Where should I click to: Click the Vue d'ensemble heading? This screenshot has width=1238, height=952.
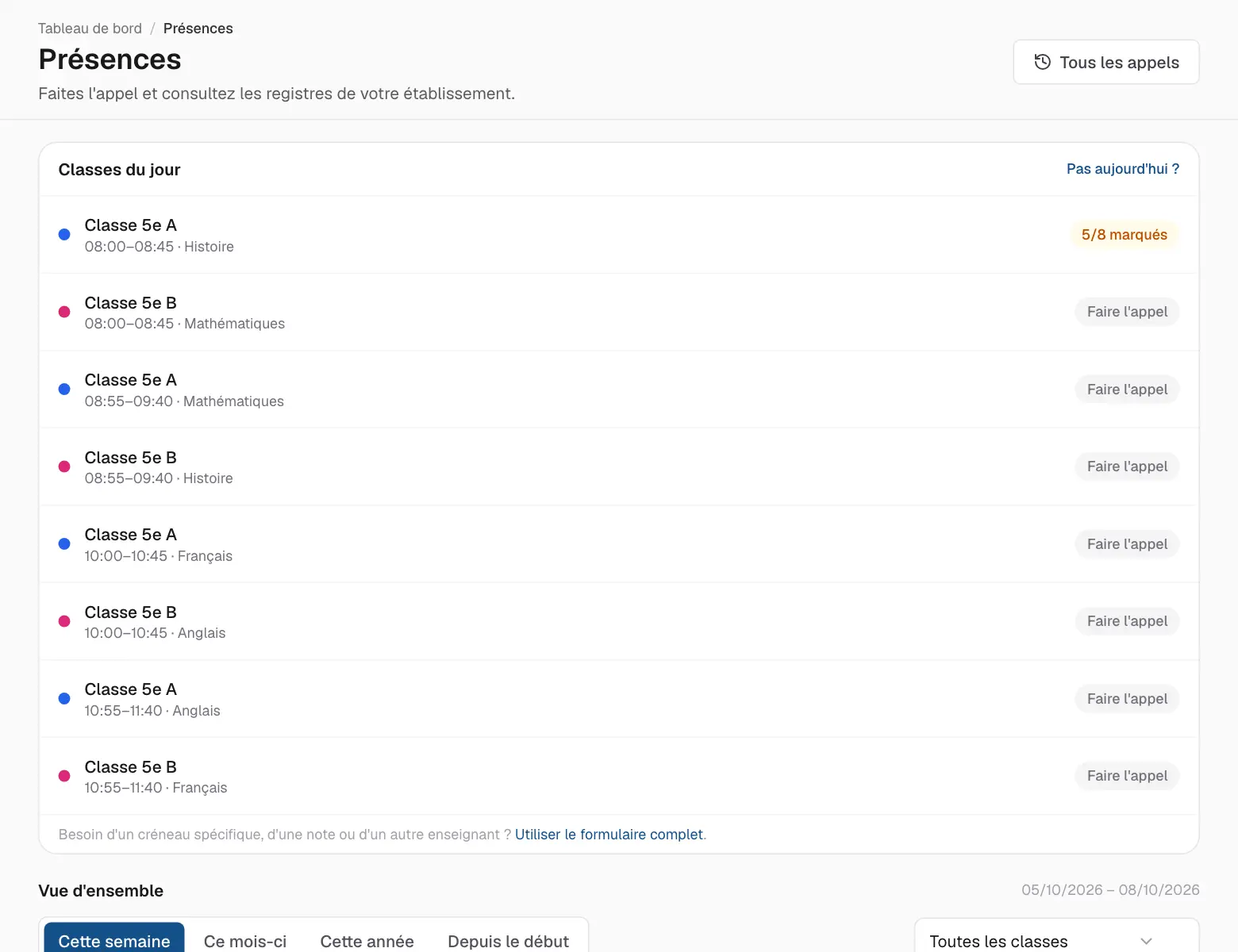coord(101,891)
